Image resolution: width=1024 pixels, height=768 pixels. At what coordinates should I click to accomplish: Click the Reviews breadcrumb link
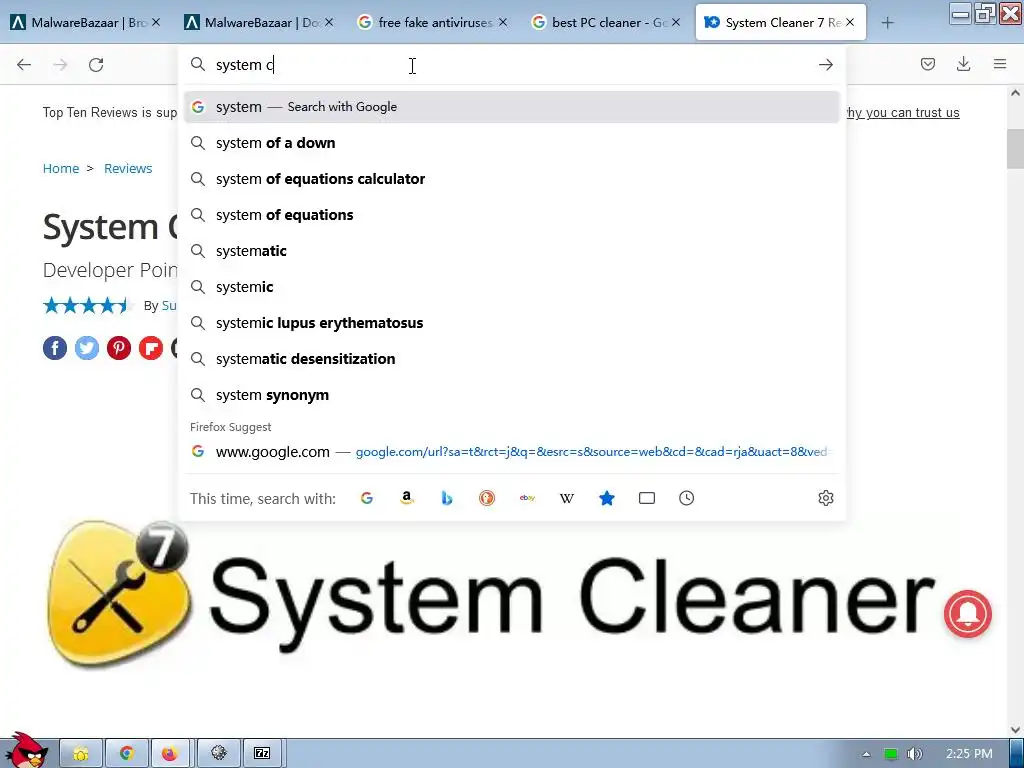(x=128, y=168)
